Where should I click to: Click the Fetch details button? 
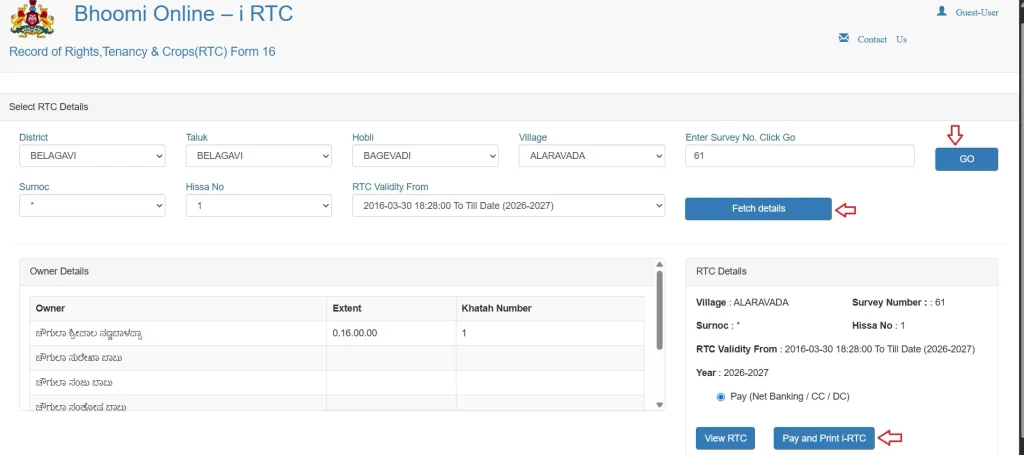(x=758, y=209)
